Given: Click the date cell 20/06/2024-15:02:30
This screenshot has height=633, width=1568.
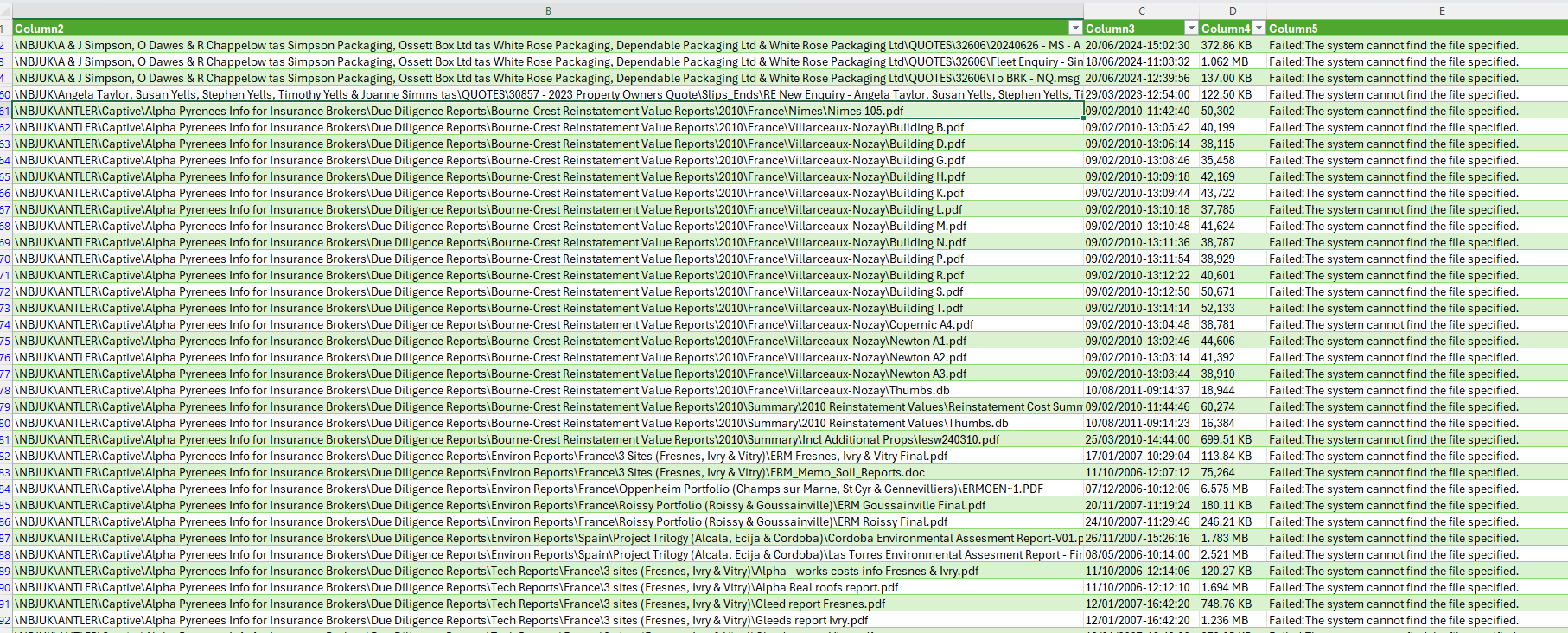Looking at the screenshot, I should click(1142, 45).
